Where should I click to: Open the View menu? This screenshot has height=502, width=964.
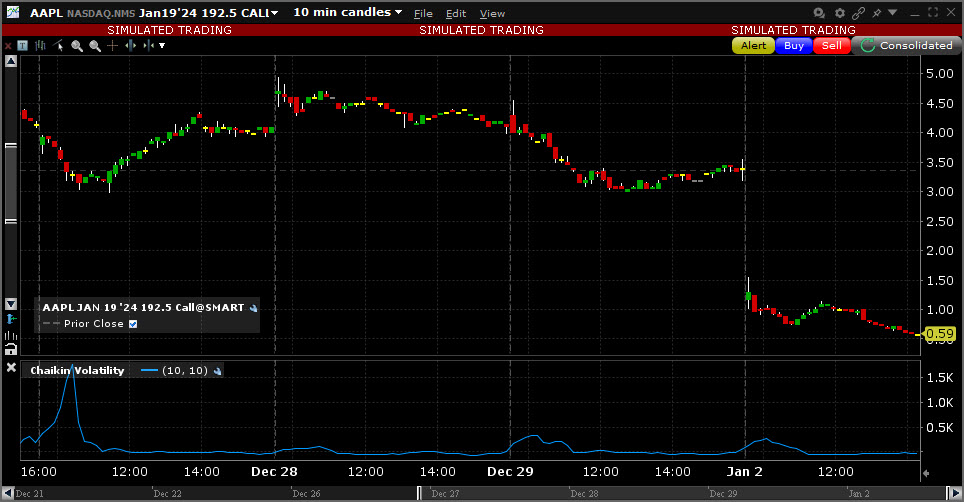492,14
